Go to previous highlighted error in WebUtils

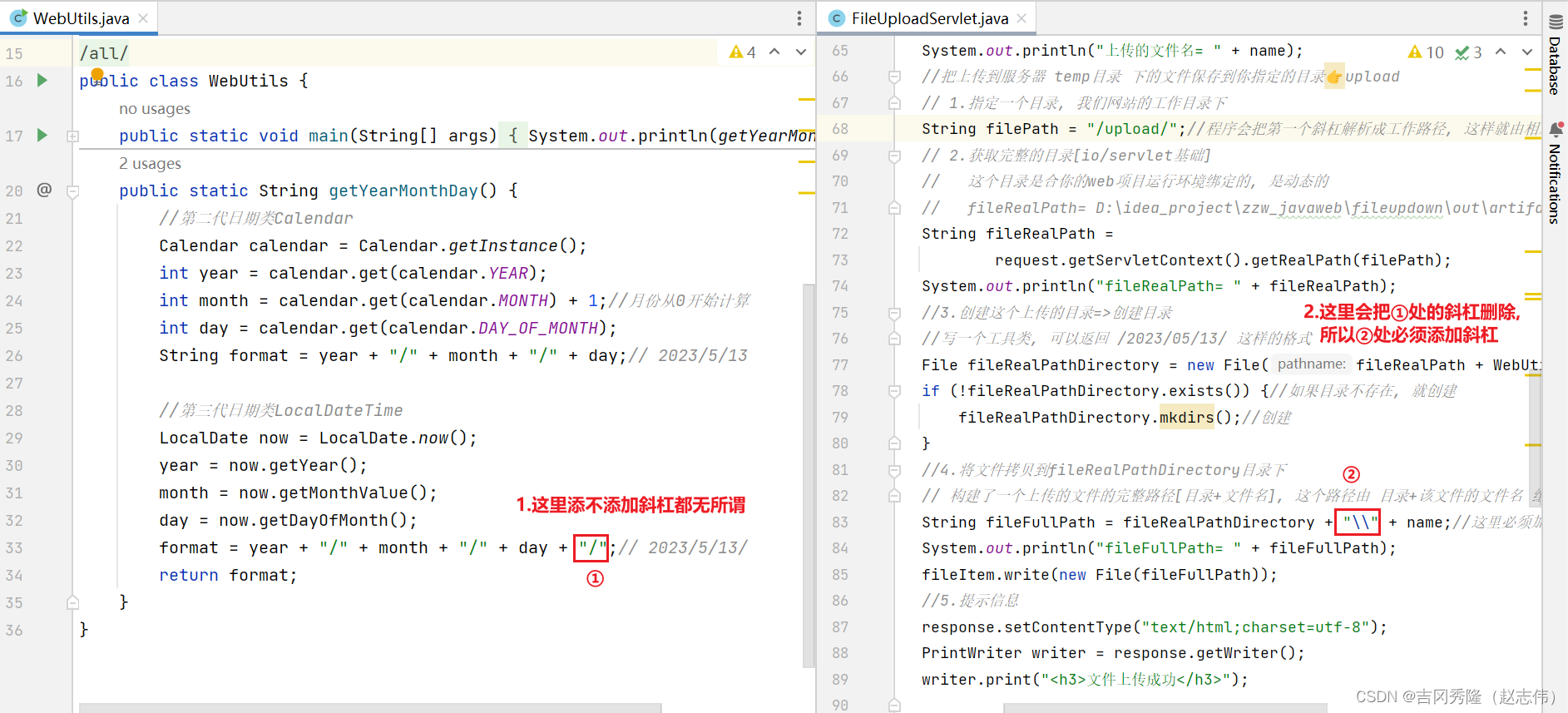(x=774, y=52)
